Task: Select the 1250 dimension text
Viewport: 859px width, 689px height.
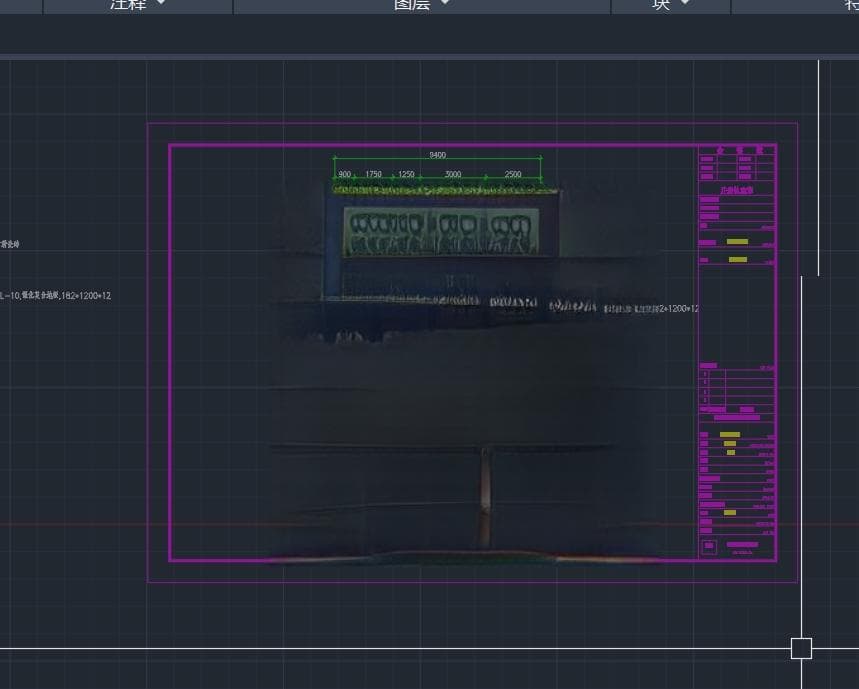Action: pos(406,174)
